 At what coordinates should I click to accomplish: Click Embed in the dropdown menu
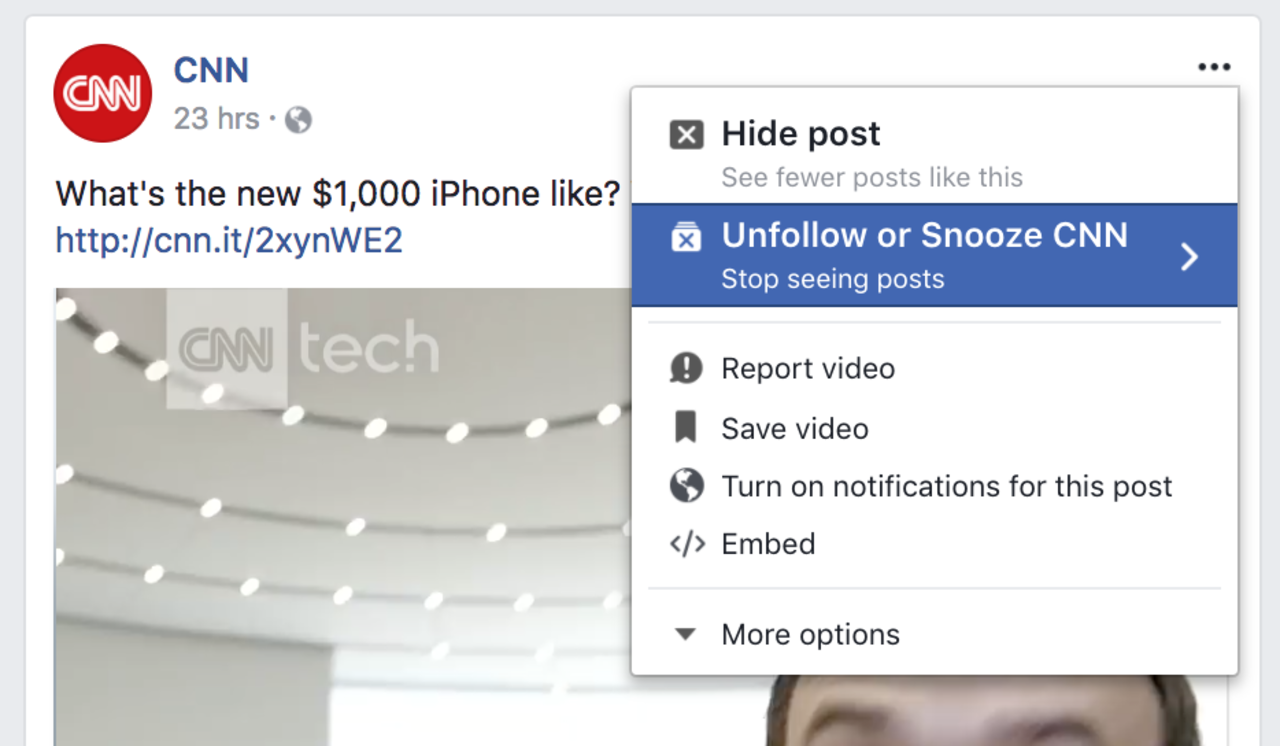pyautogui.click(x=768, y=544)
